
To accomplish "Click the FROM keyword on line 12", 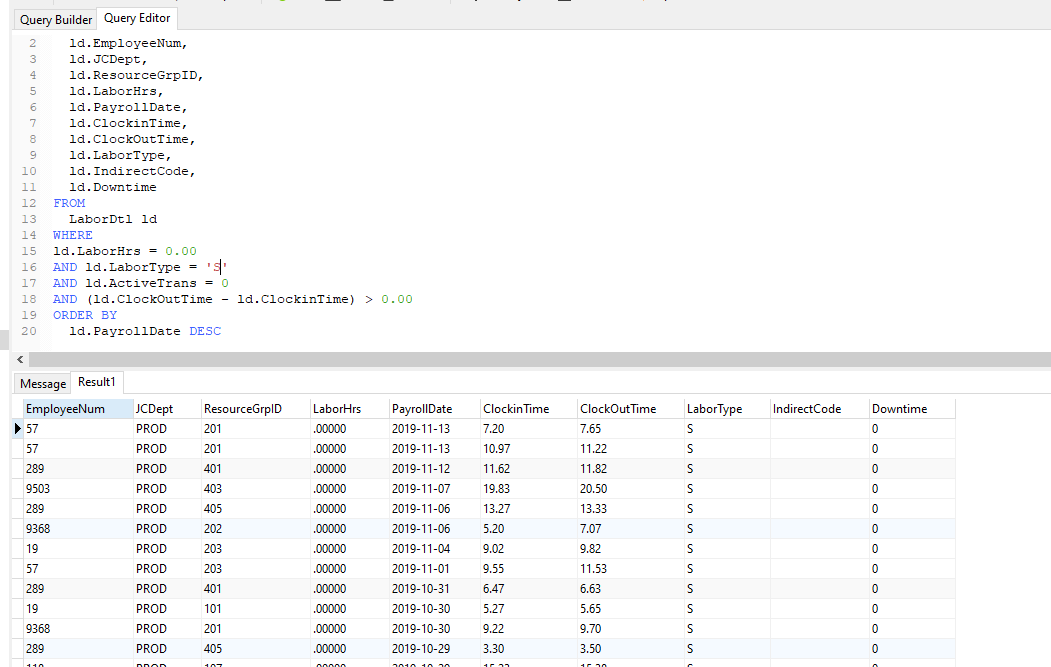I will [x=69, y=203].
